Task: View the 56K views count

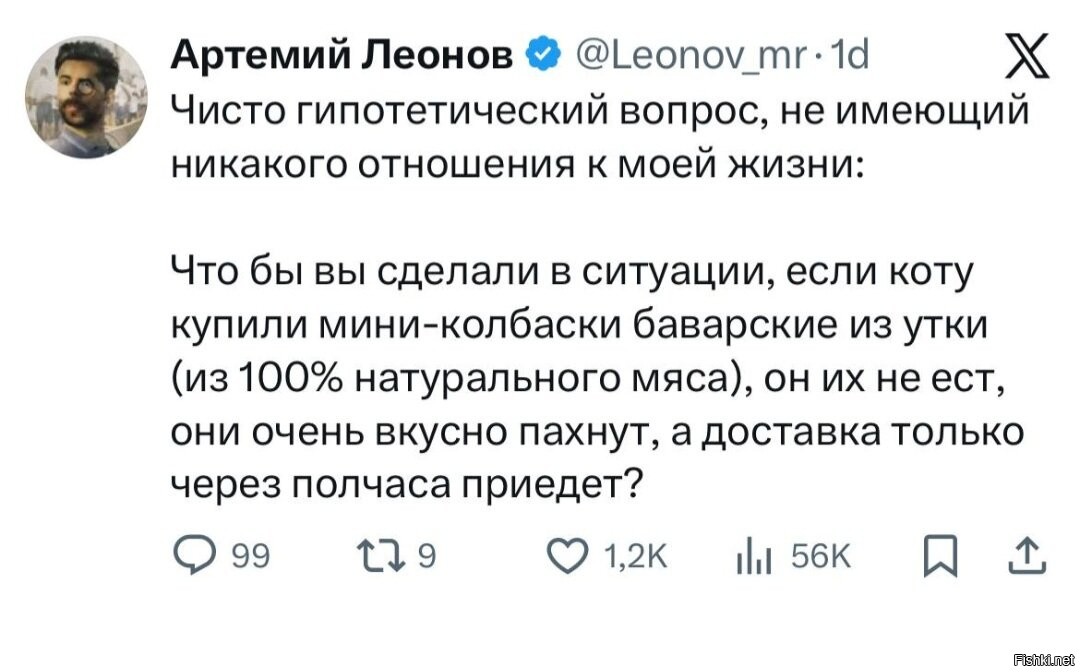Action: click(821, 556)
